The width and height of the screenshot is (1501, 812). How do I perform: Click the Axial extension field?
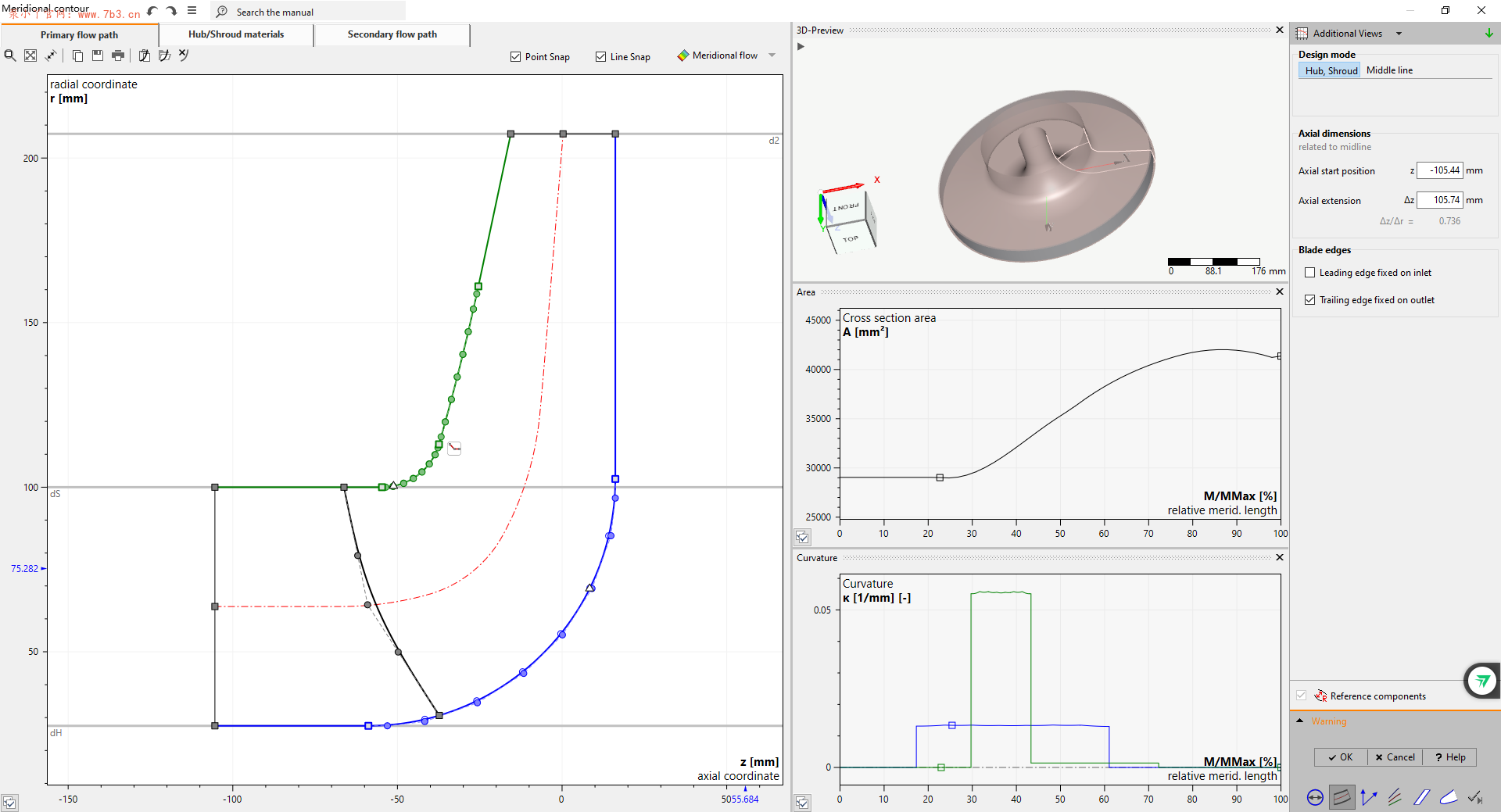[1439, 200]
